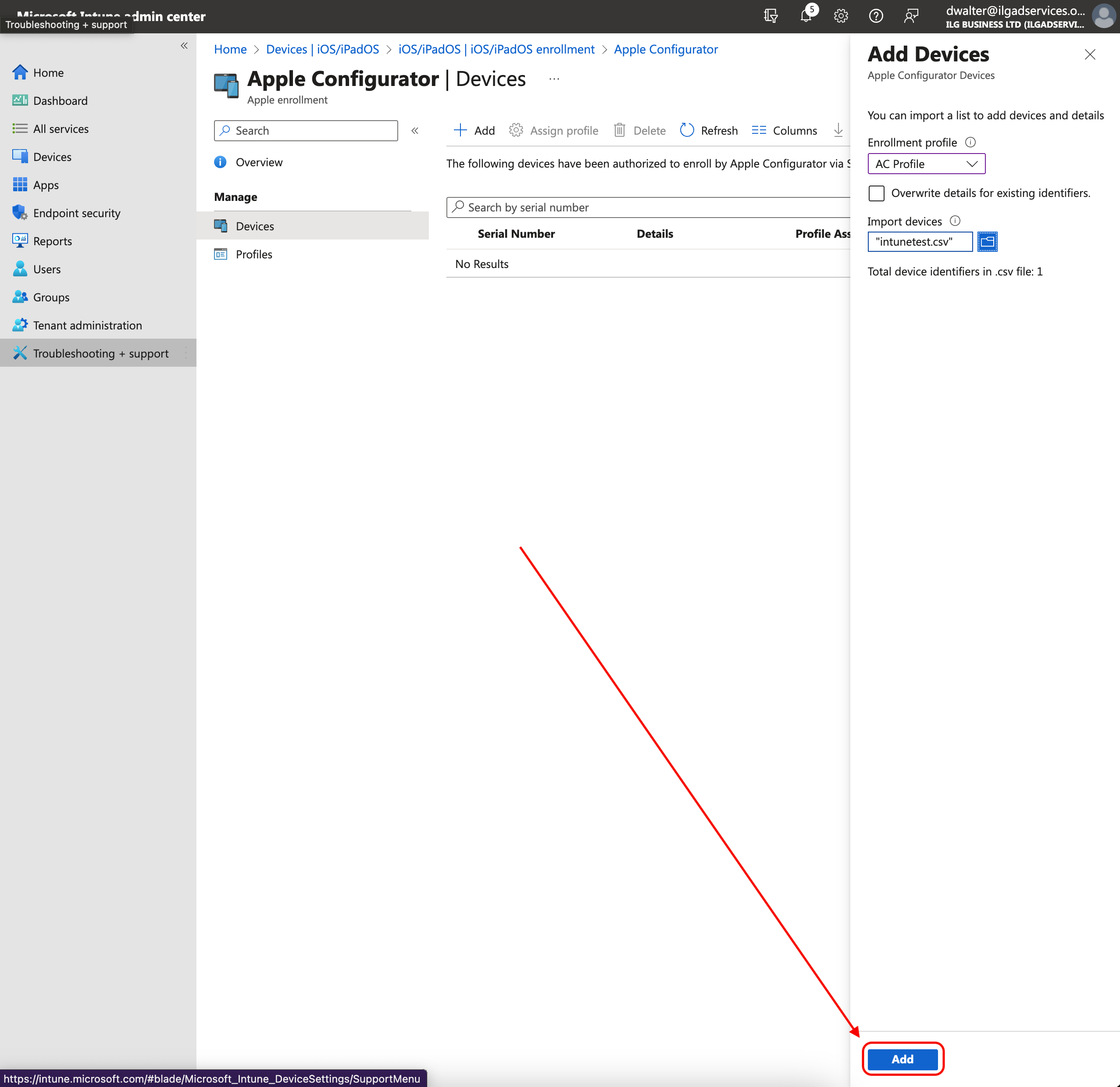Select Endpoint security in sidebar
Image resolution: width=1120 pixels, height=1087 pixels.
(77, 213)
